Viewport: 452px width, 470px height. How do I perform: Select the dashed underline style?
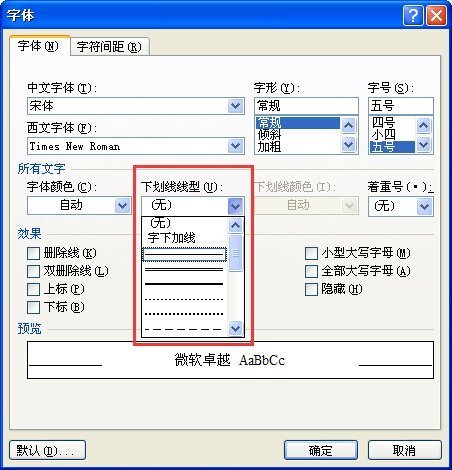[184, 329]
